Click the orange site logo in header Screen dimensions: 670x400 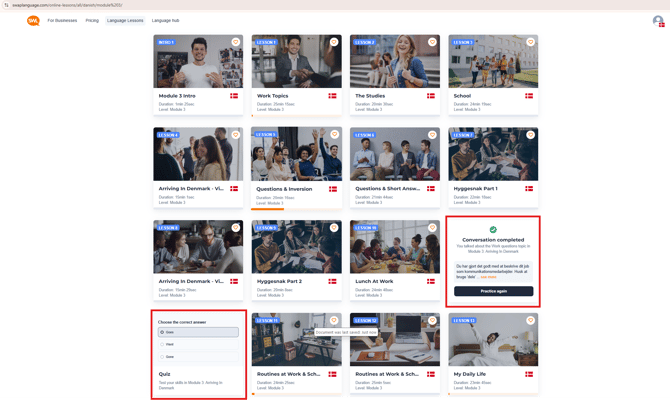pyautogui.click(x=33, y=20)
